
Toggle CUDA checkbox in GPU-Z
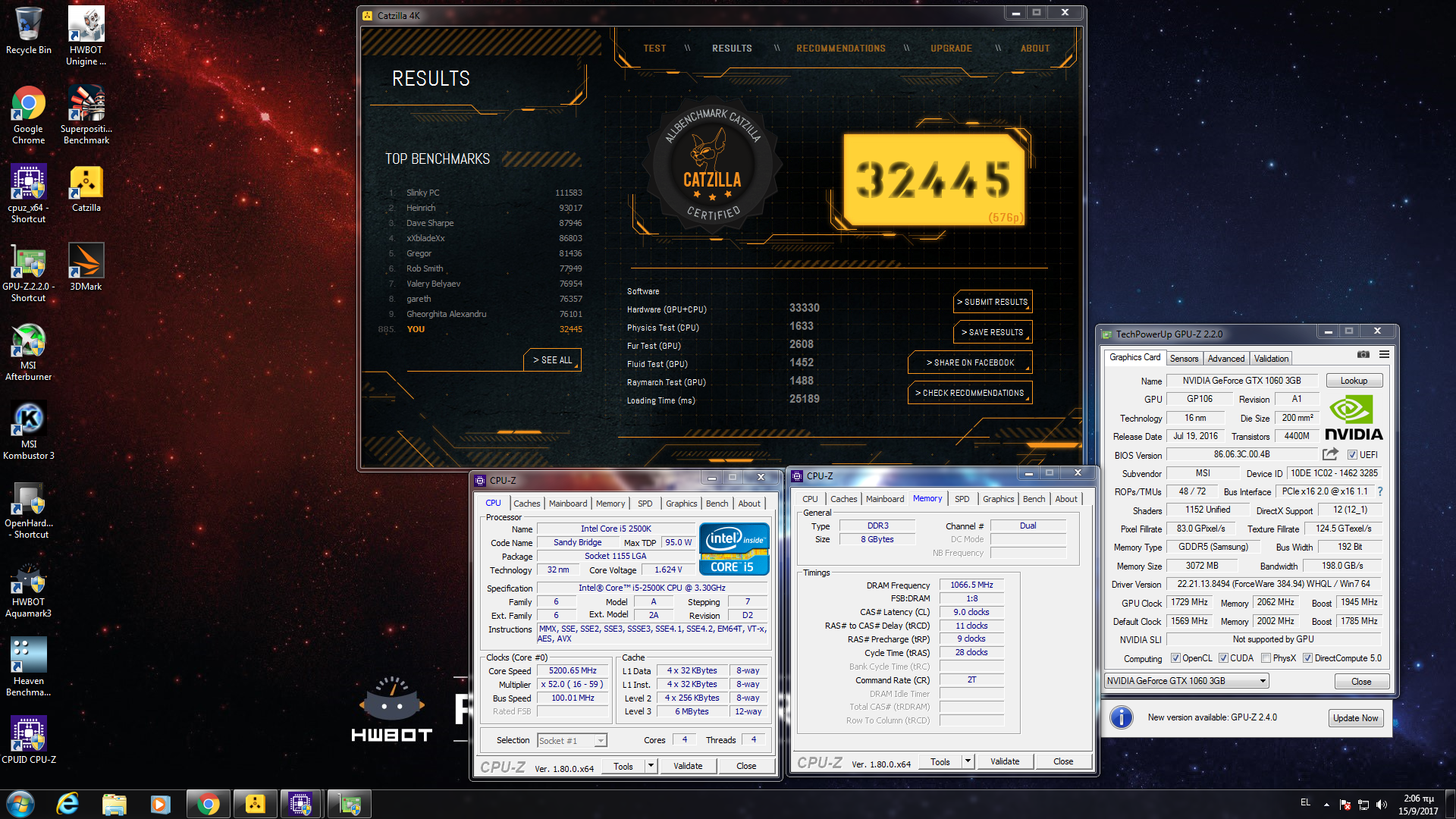1223,658
